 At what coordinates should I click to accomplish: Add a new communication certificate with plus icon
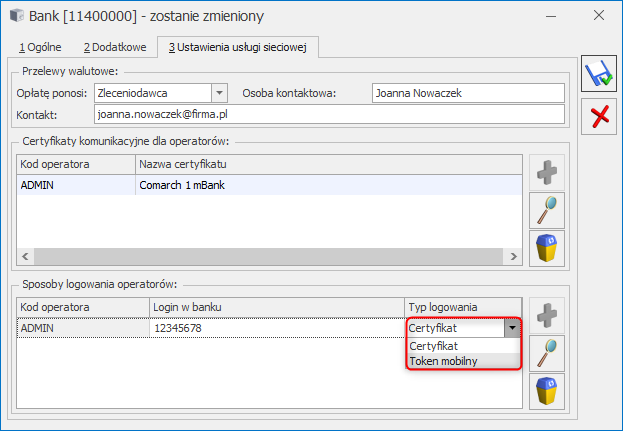[x=546, y=172]
